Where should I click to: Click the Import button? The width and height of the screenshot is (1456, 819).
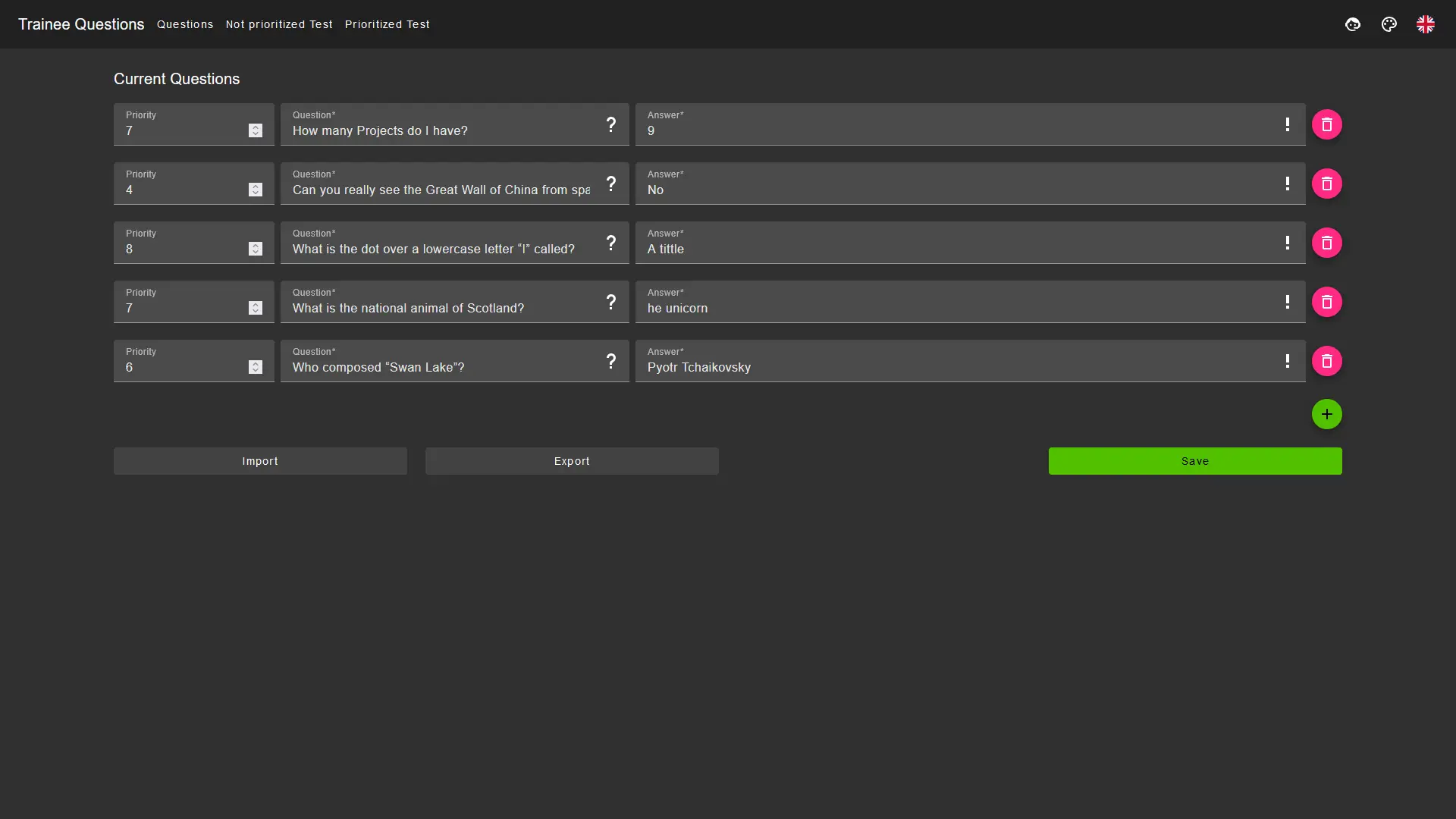click(260, 461)
